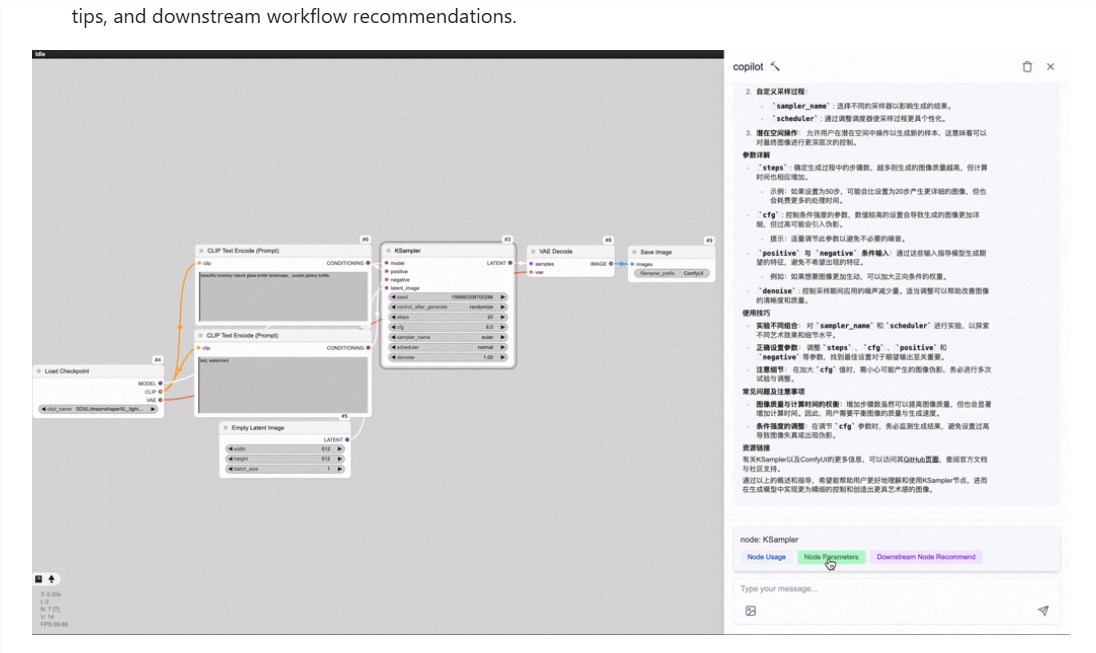Collapse the Load Checkpoint node via its dot
The height and width of the screenshot is (653, 1096).
point(39,371)
